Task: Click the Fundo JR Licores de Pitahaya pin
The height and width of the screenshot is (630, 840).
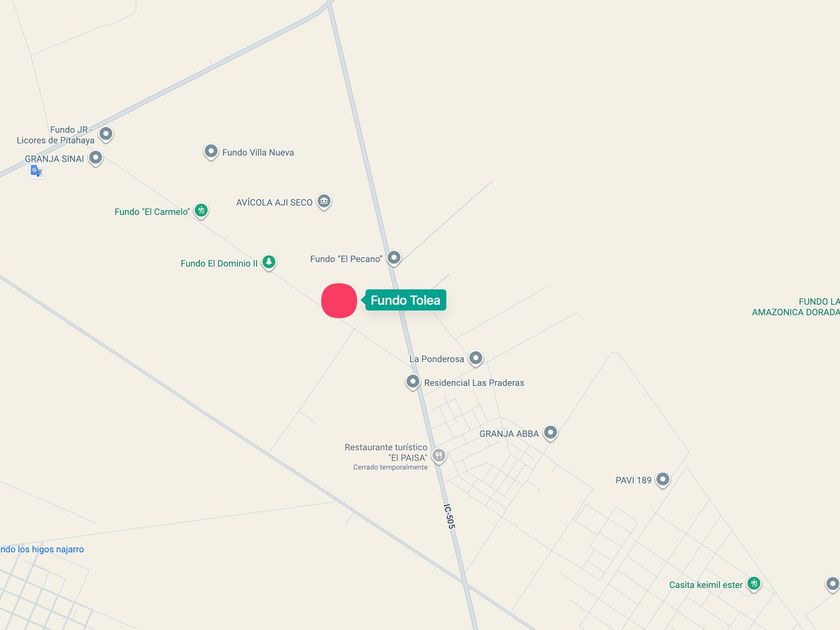Action: 106,133
